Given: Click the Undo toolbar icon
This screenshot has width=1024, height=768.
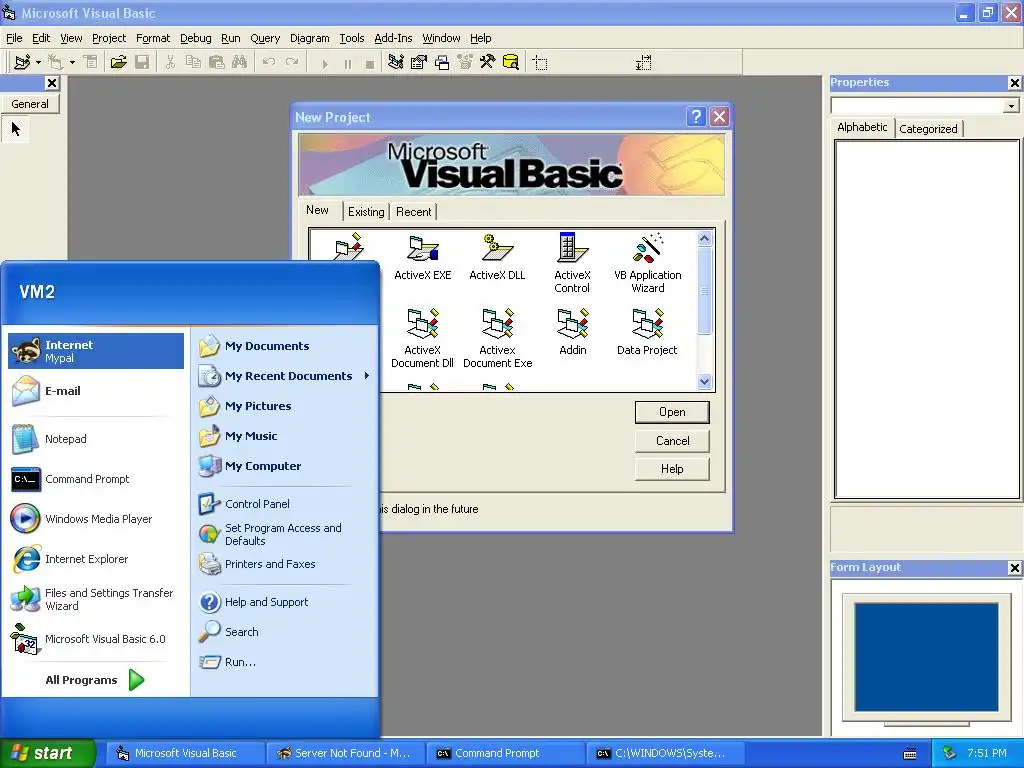Looking at the screenshot, I should tap(268, 62).
